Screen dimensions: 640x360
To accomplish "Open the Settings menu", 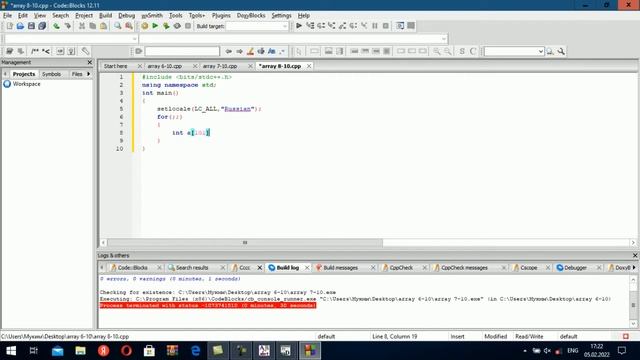I will pyautogui.click(x=281, y=16).
